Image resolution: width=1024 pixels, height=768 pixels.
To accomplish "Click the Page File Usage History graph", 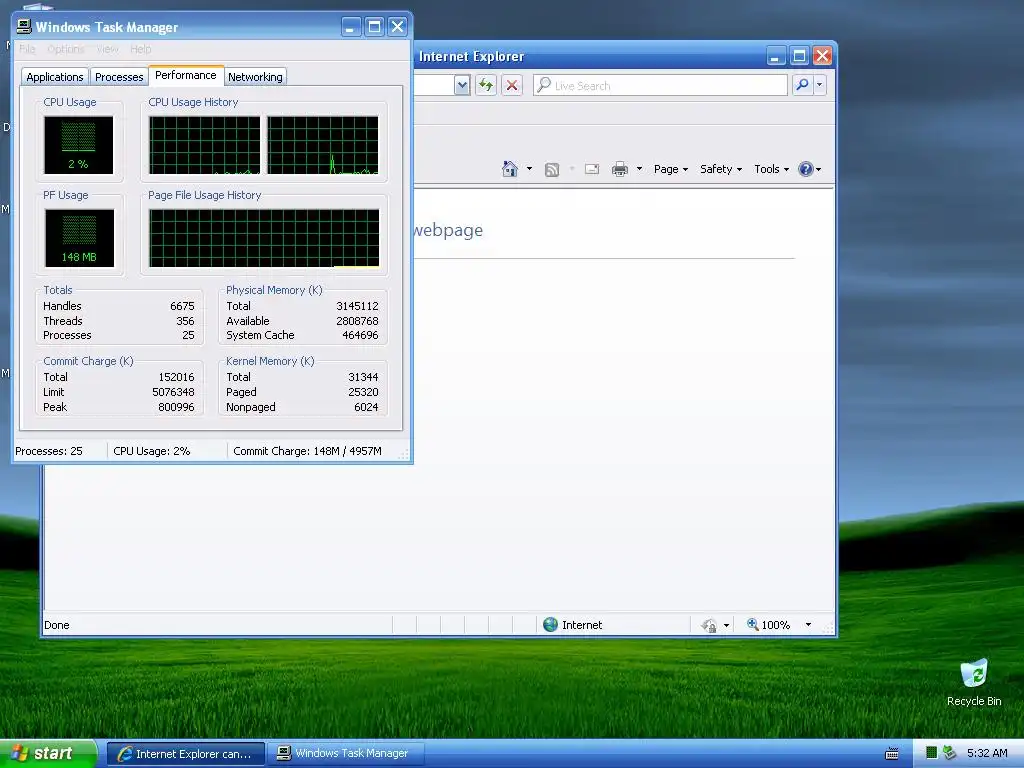I will click(x=264, y=238).
